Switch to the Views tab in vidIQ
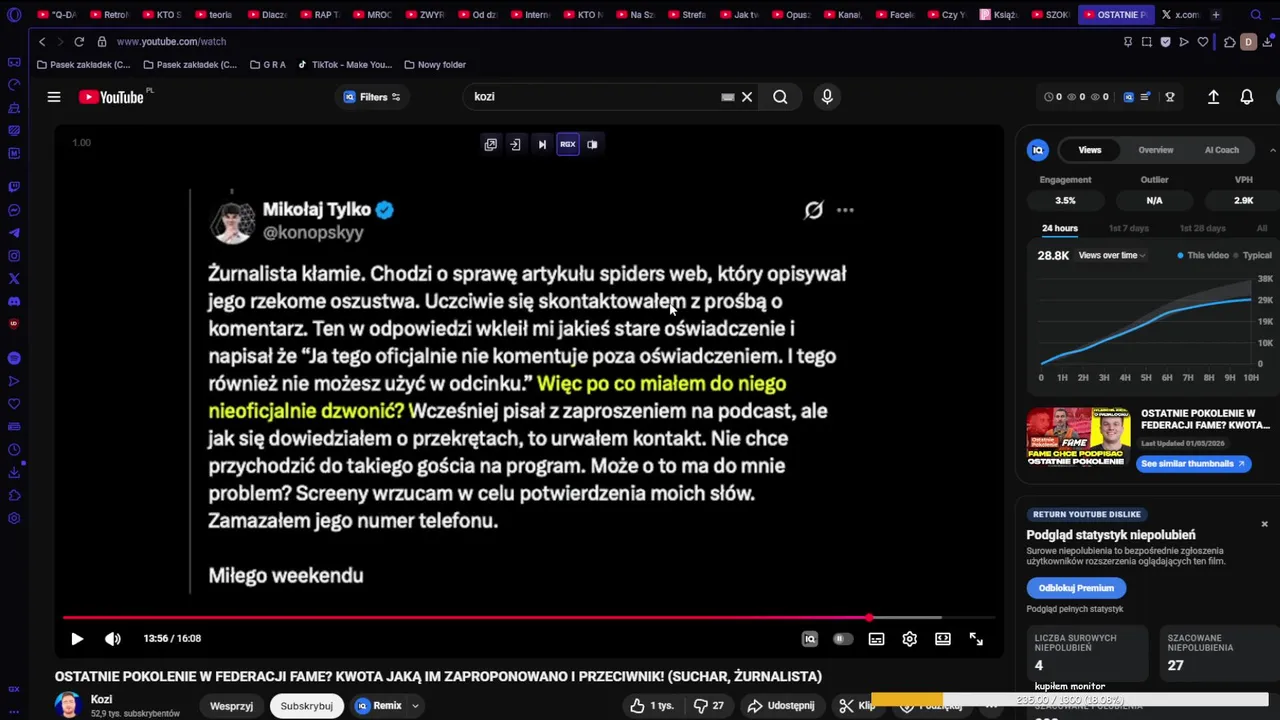Screen dimensions: 1280x720 pyautogui.click(x=1089, y=150)
